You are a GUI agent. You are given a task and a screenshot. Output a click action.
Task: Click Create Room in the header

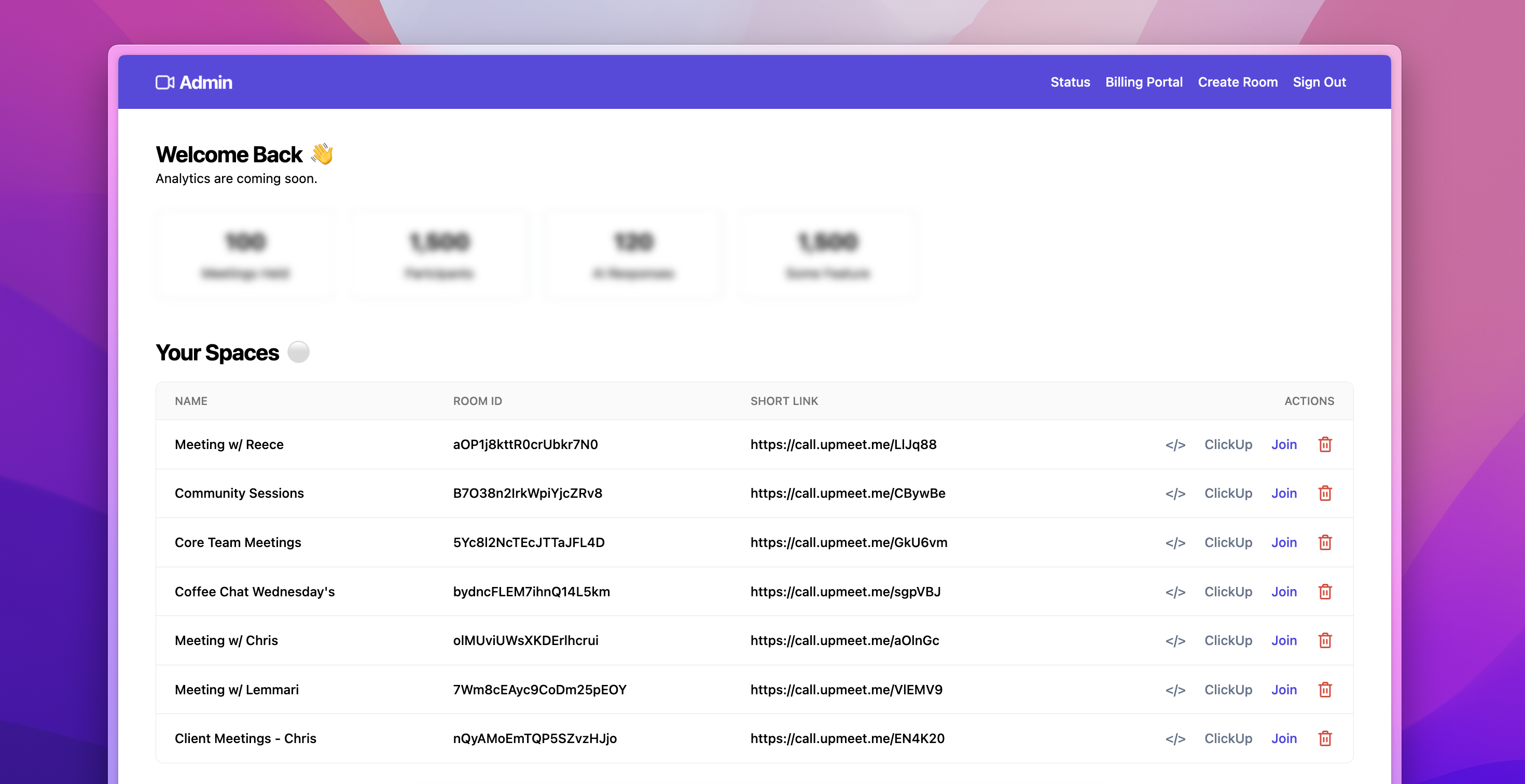click(x=1237, y=82)
